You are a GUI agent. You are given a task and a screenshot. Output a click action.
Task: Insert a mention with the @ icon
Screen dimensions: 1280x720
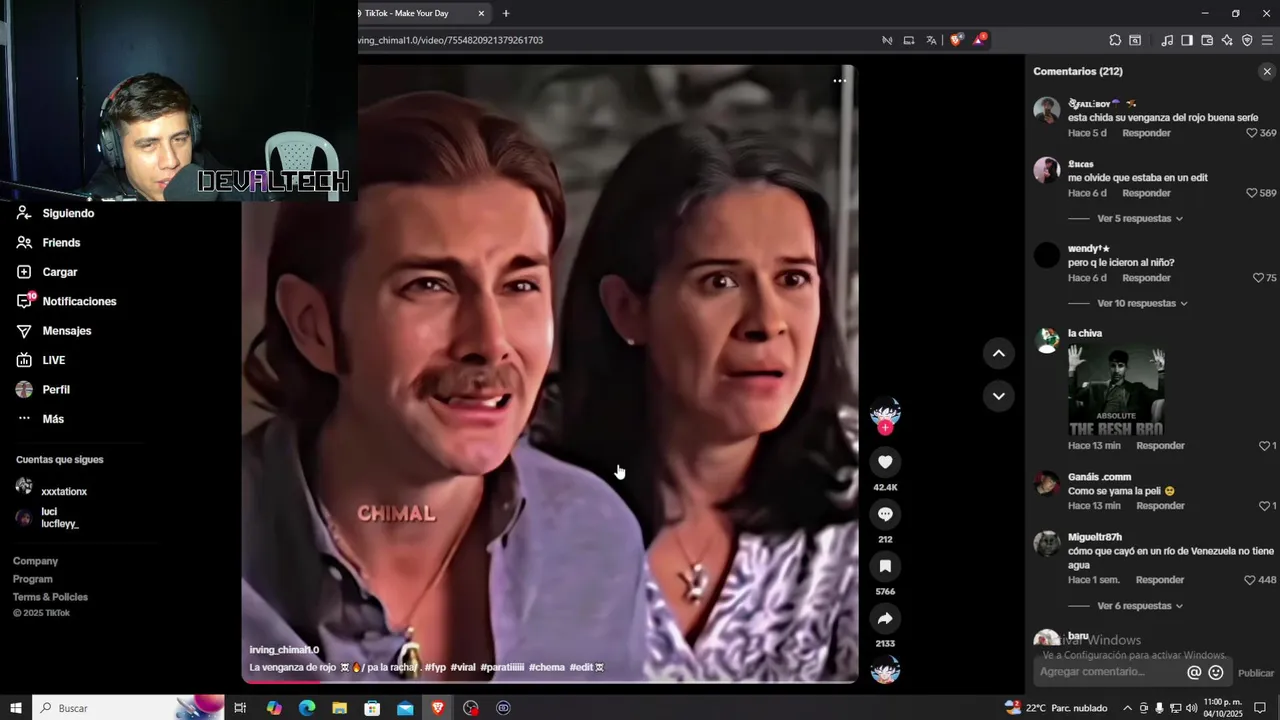pos(1194,673)
